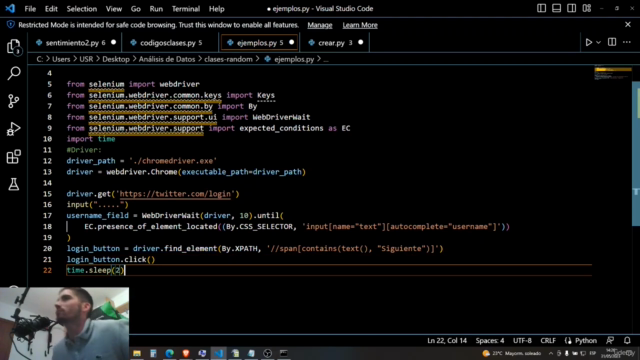640x360 pixels.
Task: Open the Explorer view in activity bar
Action: [14, 47]
